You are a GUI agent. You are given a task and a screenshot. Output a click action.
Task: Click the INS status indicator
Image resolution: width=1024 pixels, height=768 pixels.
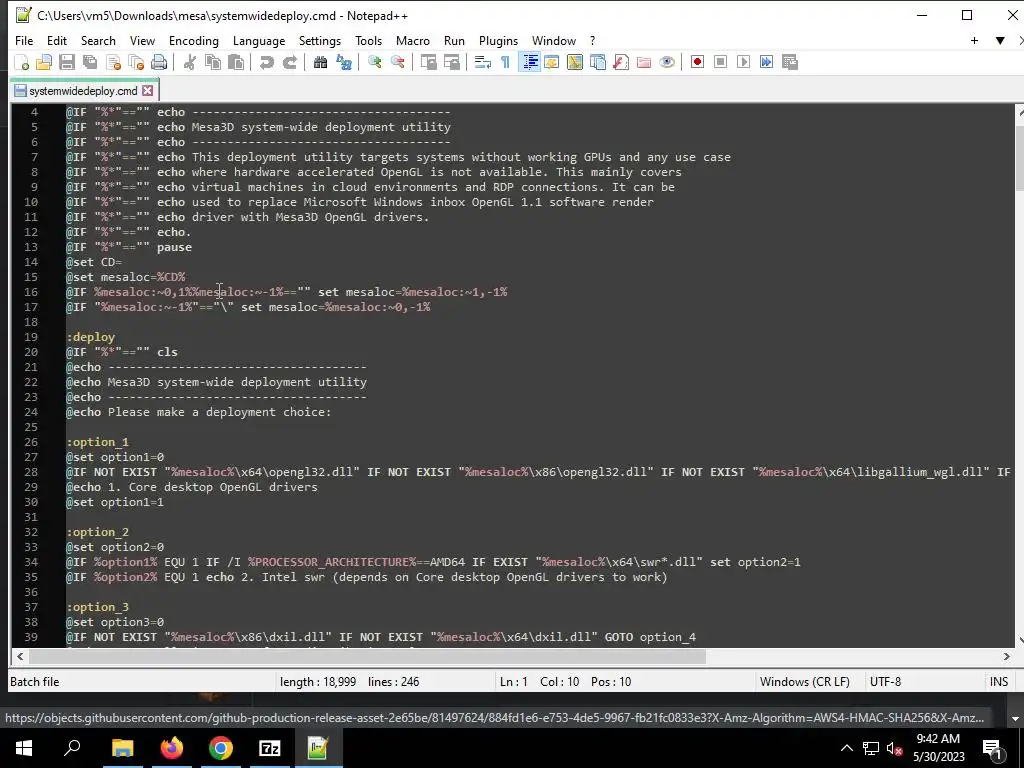pos(999,682)
